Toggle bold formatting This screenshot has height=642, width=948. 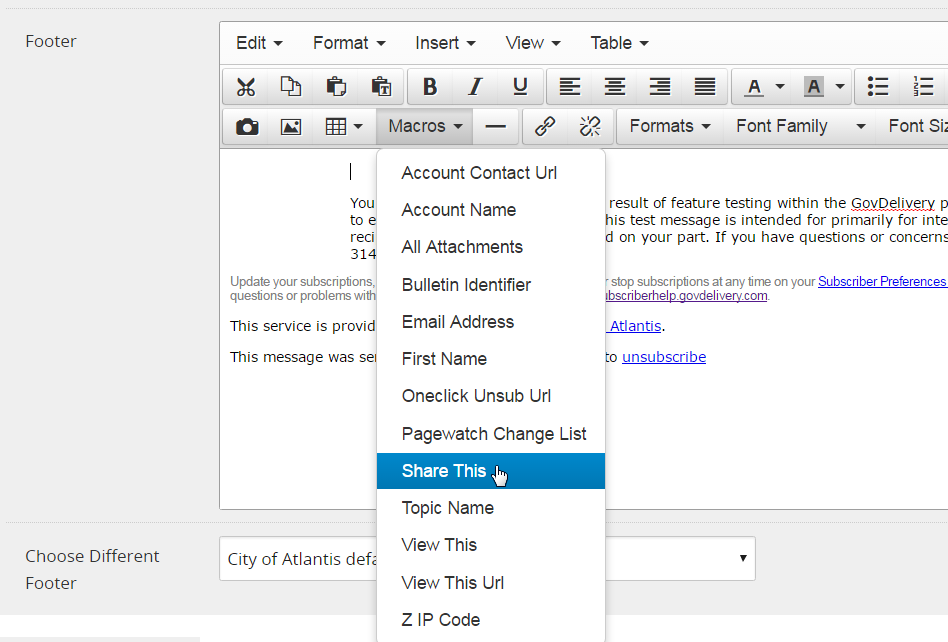(430, 87)
